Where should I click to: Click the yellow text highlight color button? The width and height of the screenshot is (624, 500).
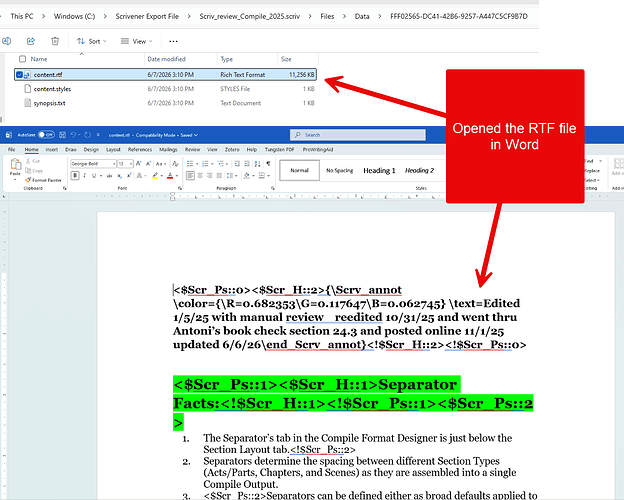click(x=155, y=176)
